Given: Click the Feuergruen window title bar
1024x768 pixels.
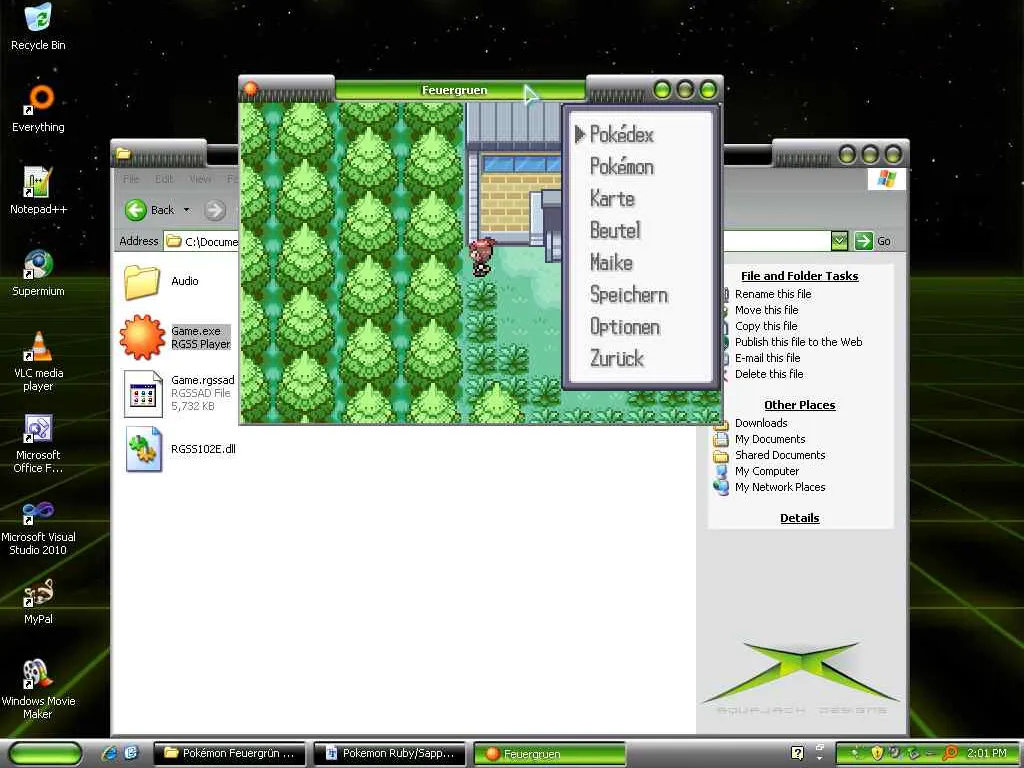Looking at the screenshot, I should coord(460,90).
